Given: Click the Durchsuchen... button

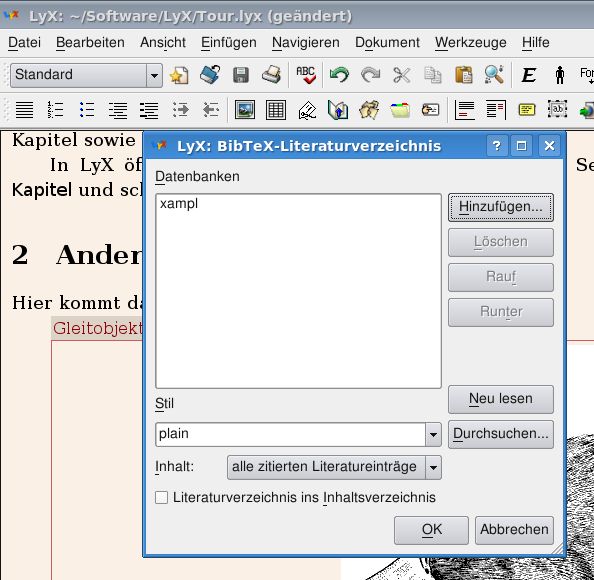Looking at the screenshot, I should point(501,434).
